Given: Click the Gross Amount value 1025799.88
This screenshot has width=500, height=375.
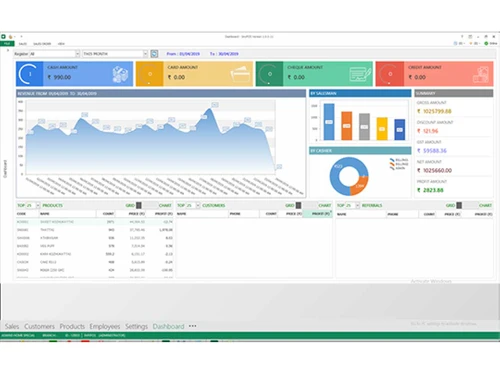Looking at the screenshot, I should pos(437,111).
